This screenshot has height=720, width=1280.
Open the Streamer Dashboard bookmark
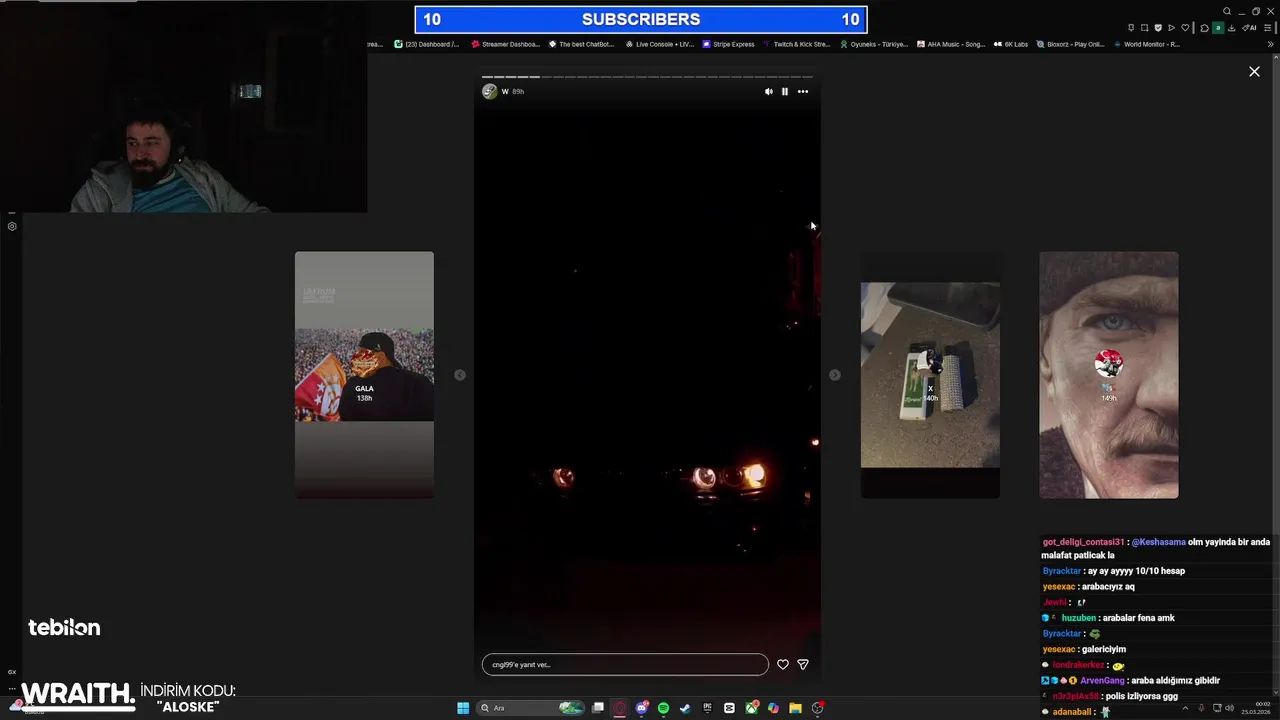point(506,44)
